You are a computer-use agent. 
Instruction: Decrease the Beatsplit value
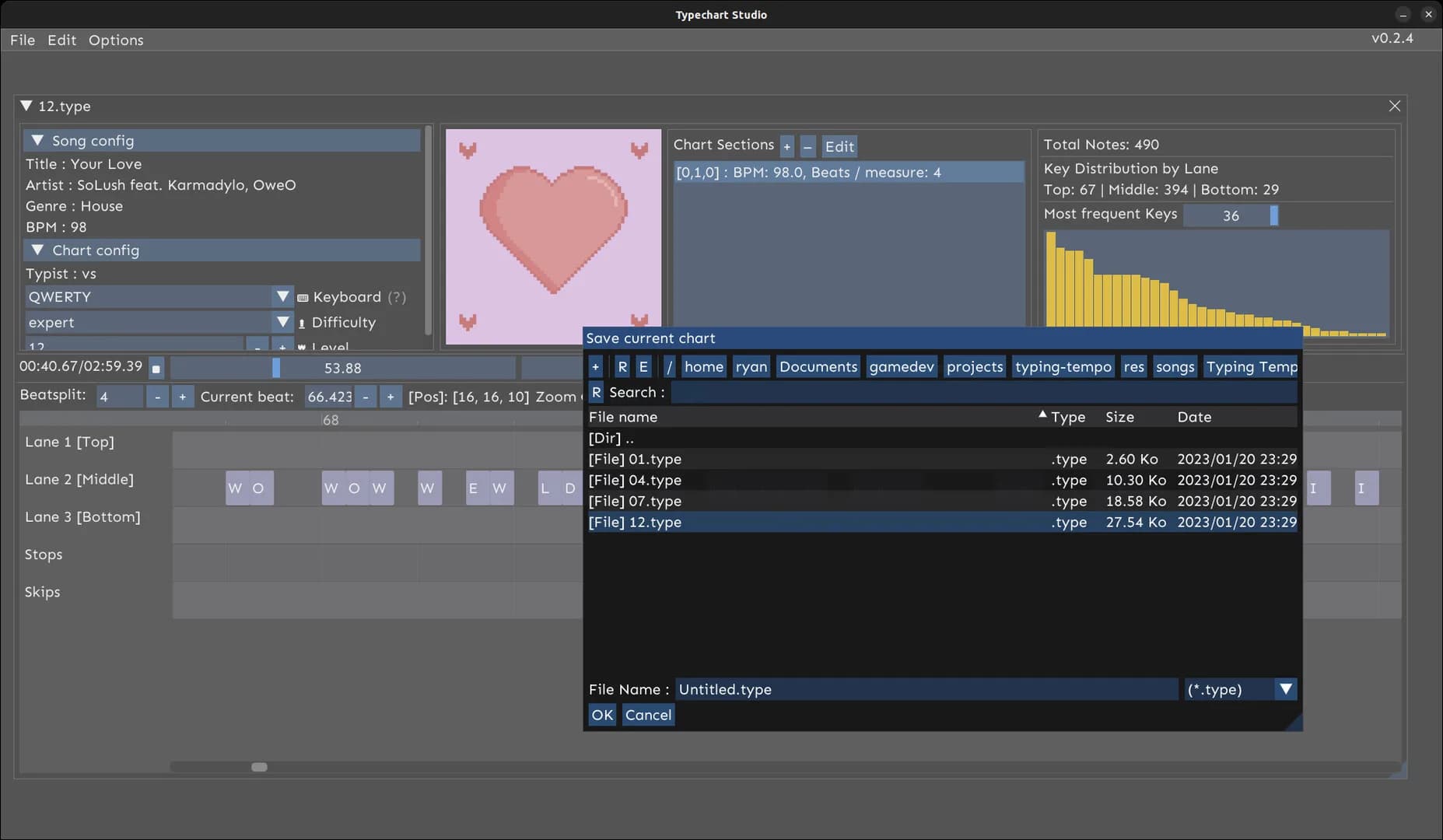(158, 397)
